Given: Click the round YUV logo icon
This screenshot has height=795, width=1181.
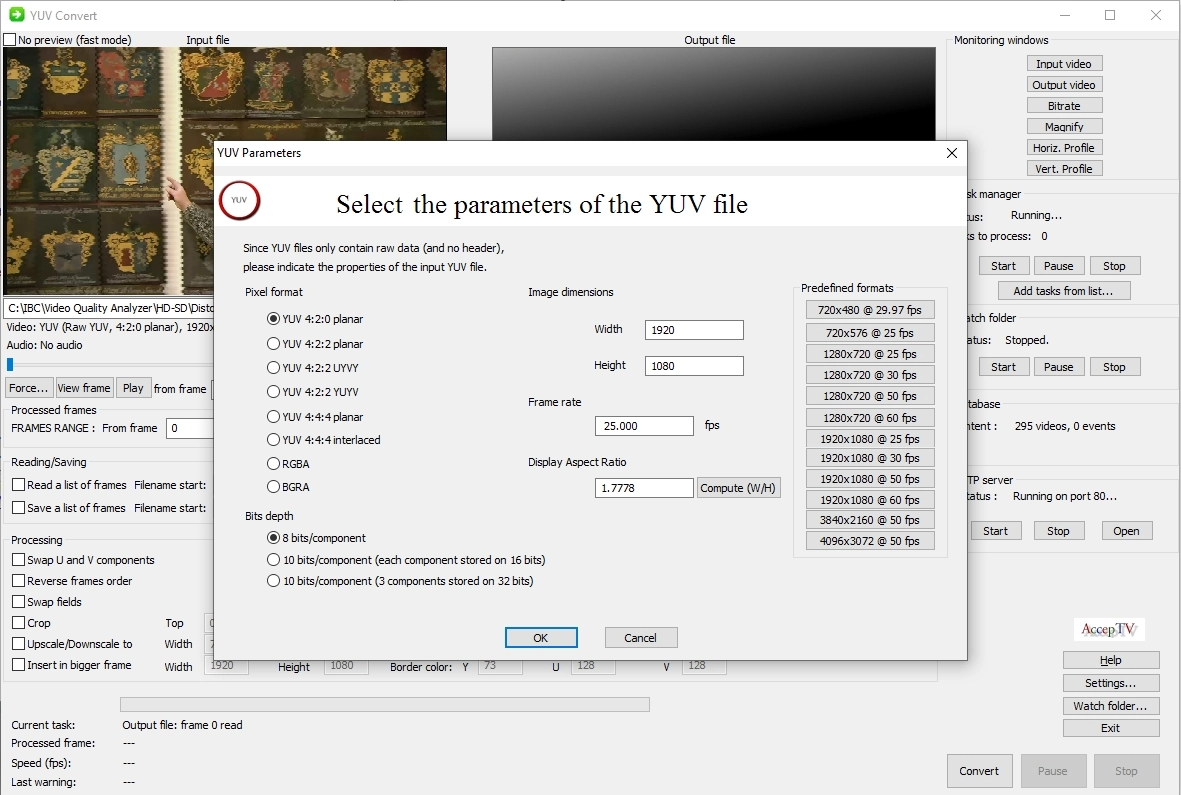Looking at the screenshot, I should pos(239,200).
